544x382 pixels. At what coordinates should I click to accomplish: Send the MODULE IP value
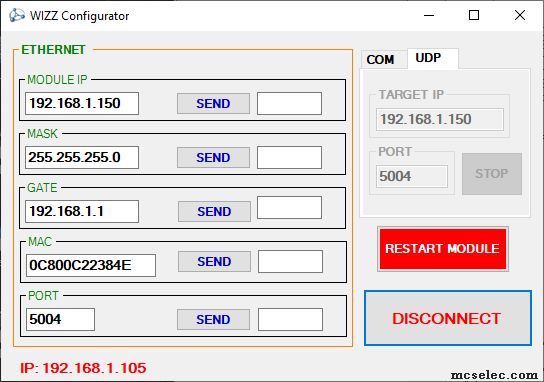click(x=213, y=103)
